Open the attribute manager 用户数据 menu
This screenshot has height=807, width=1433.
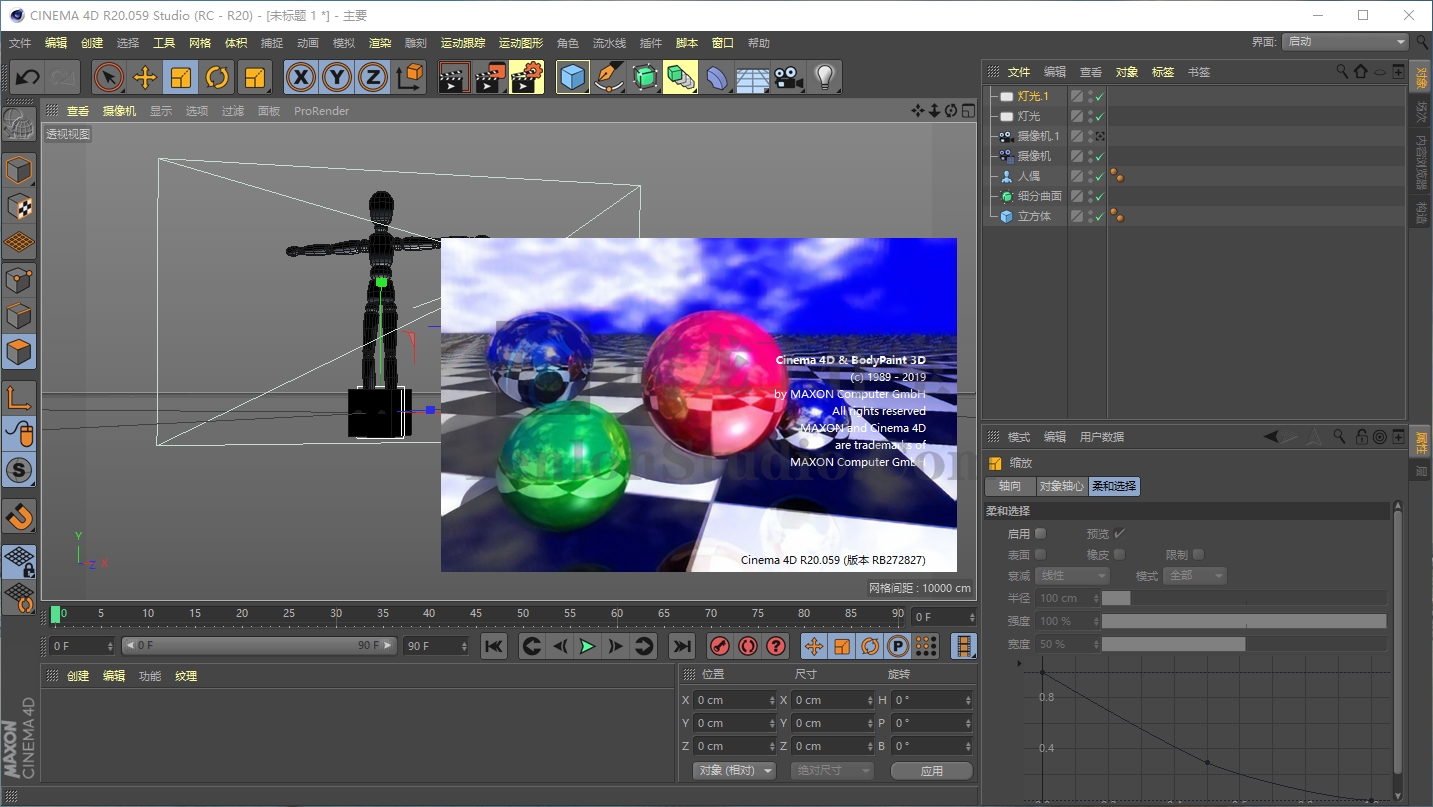pos(1102,437)
